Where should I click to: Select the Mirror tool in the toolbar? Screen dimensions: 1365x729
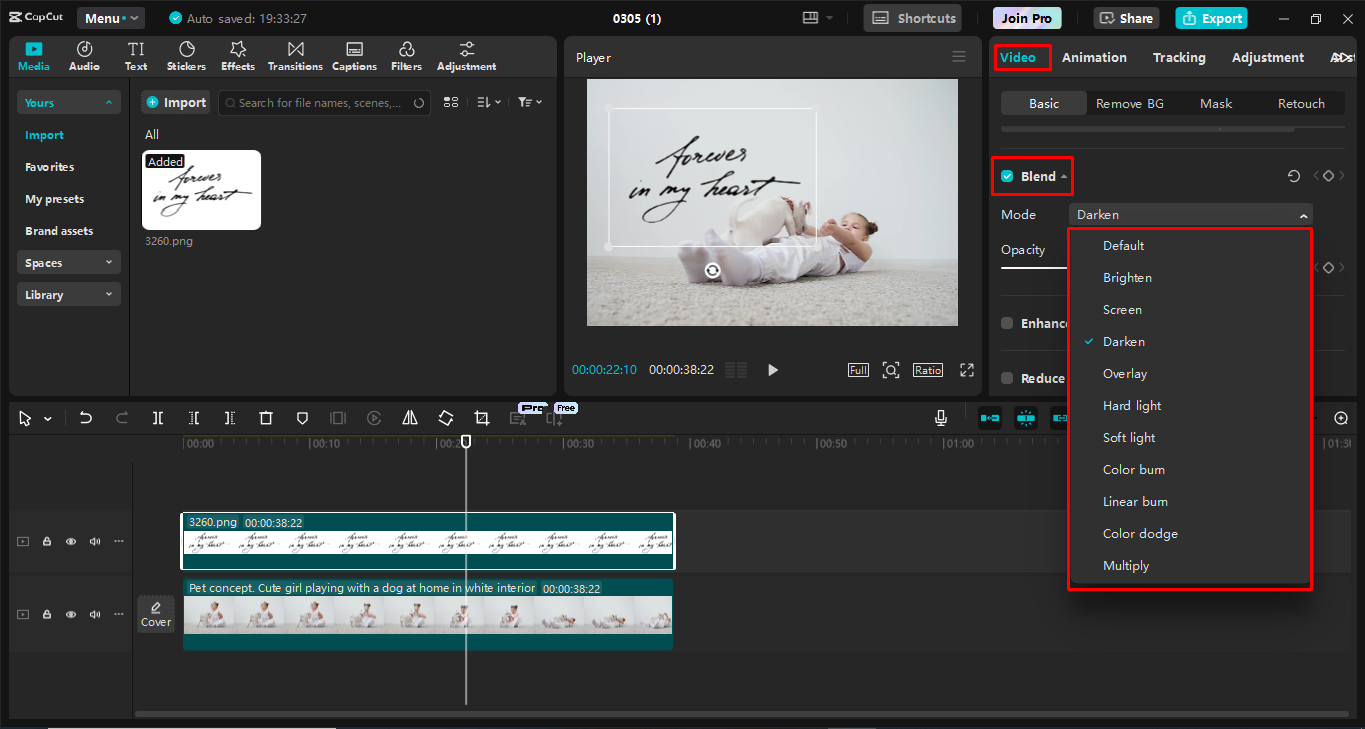pos(409,418)
